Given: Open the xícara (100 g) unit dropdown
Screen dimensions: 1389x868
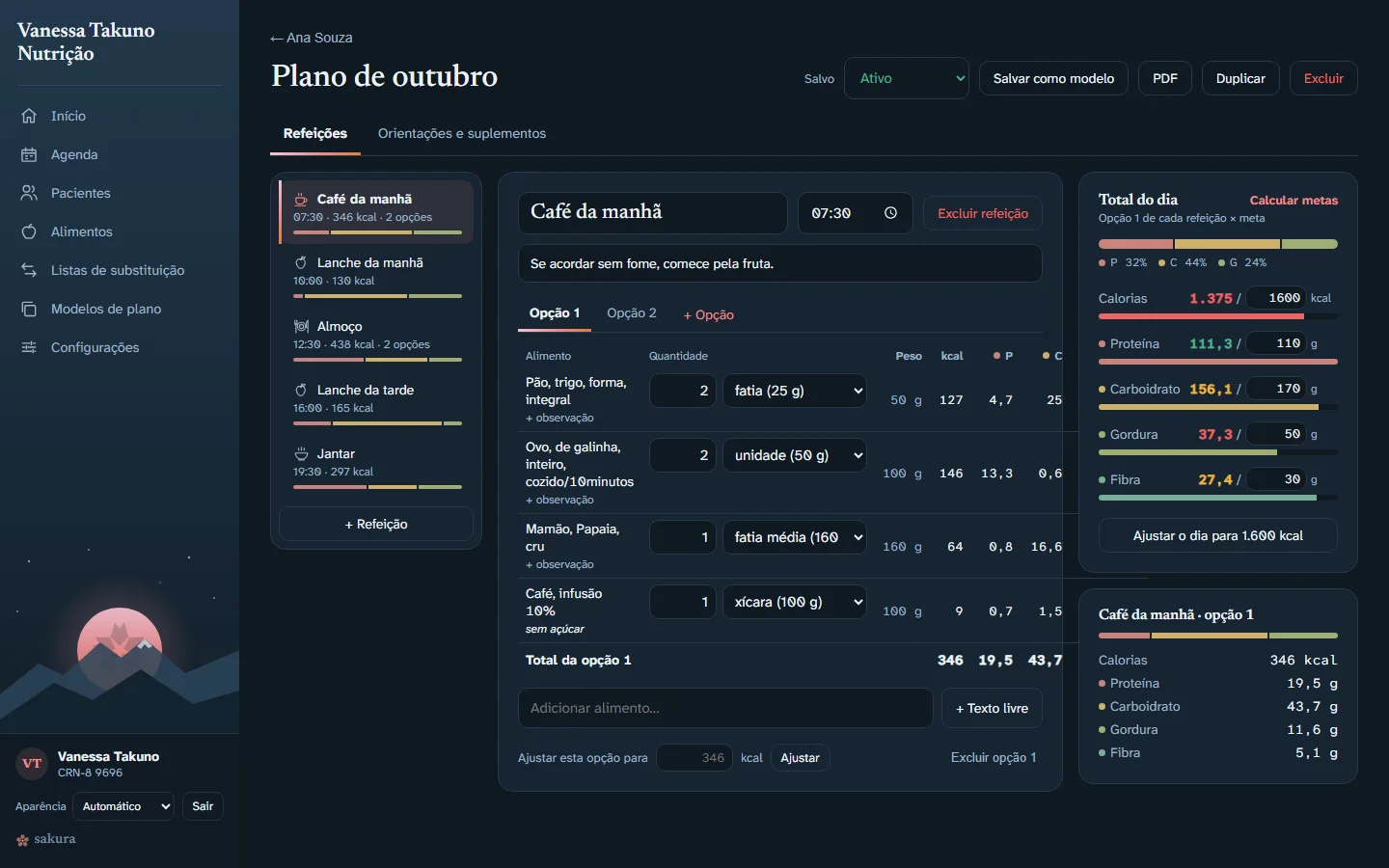Looking at the screenshot, I should [795, 602].
